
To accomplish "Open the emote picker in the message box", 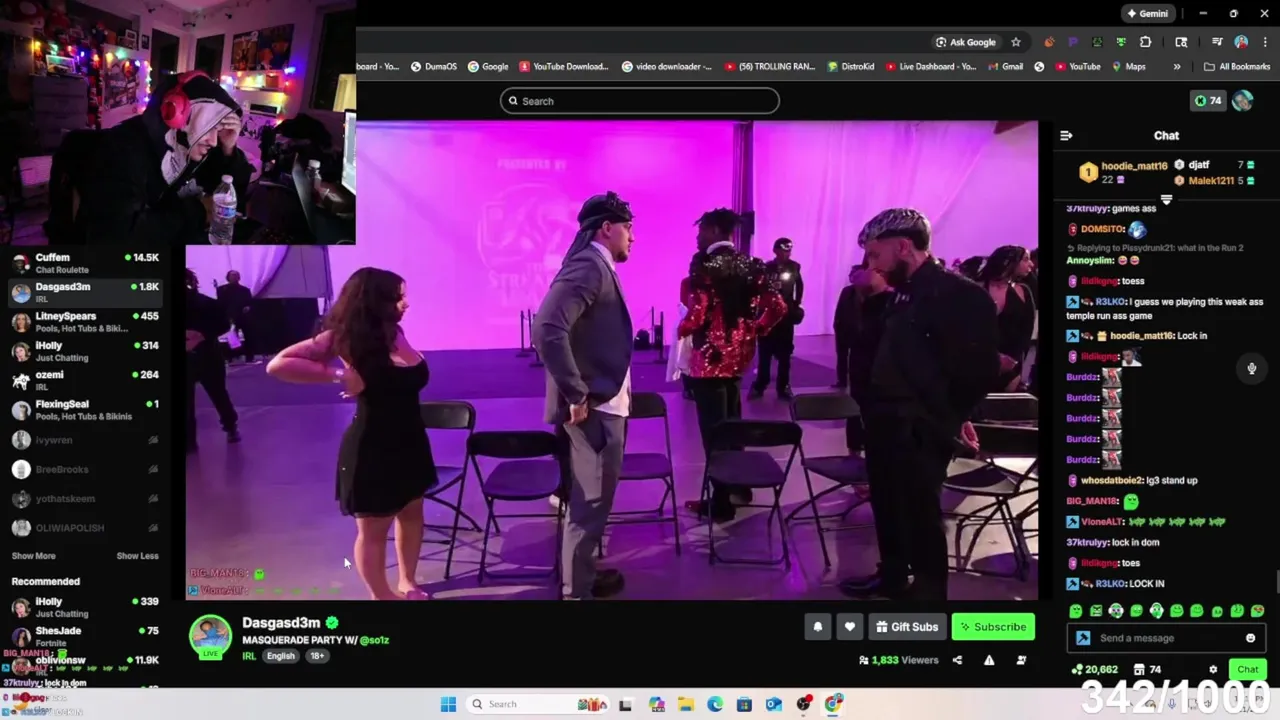I will 1250,638.
